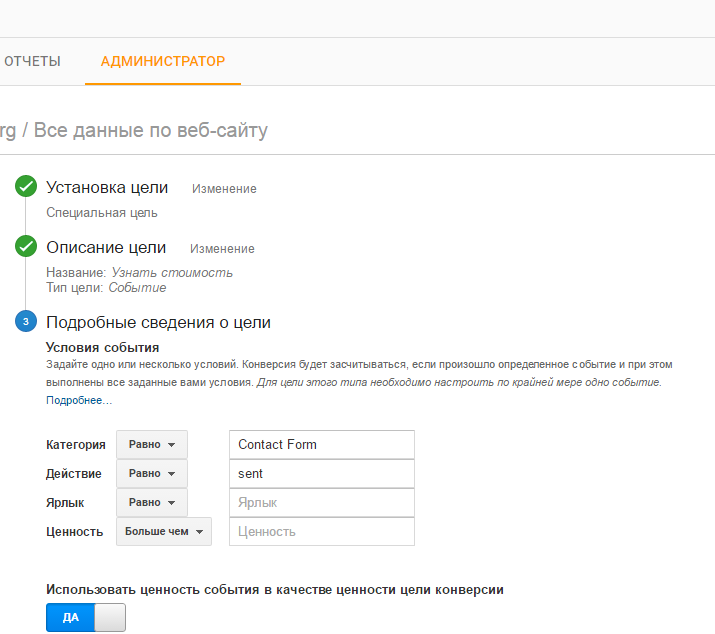
Task: Open the Действие Равно dropdown
Action: pyautogui.click(x=152, y=474)
